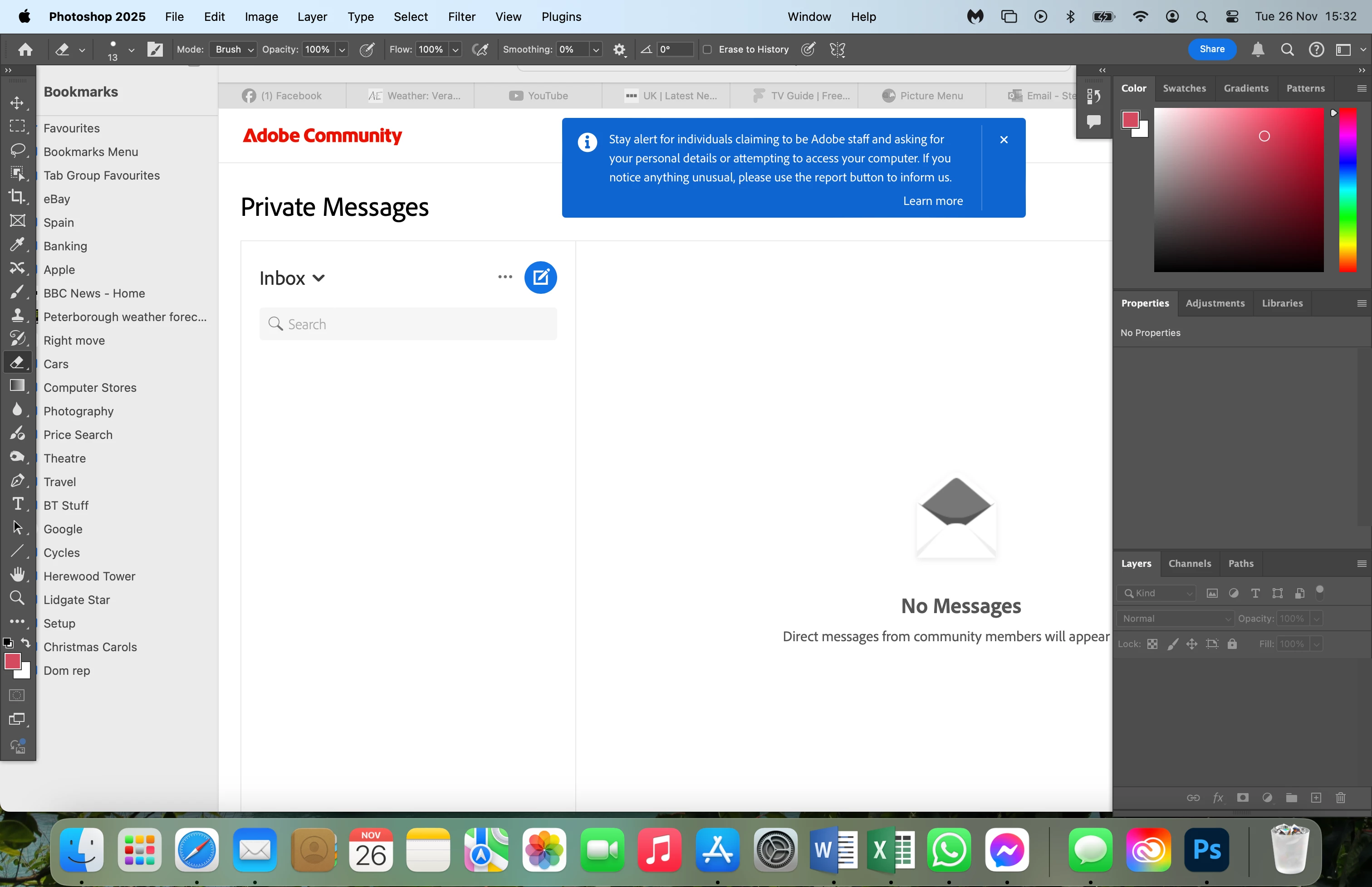The width and height of the screenshot is (1372, 887).
Task: Open the Filter menu
Action: [x=461, y=17]
